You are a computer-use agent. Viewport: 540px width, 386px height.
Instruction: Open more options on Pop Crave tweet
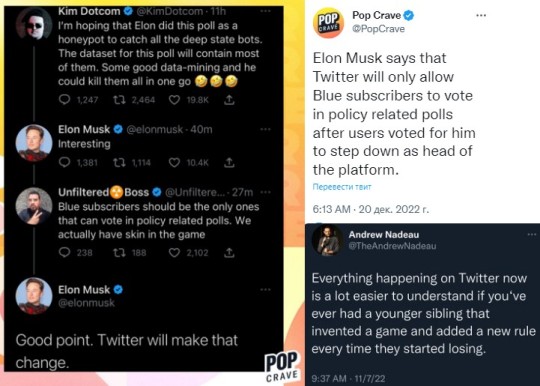click(x=481, y=15)
